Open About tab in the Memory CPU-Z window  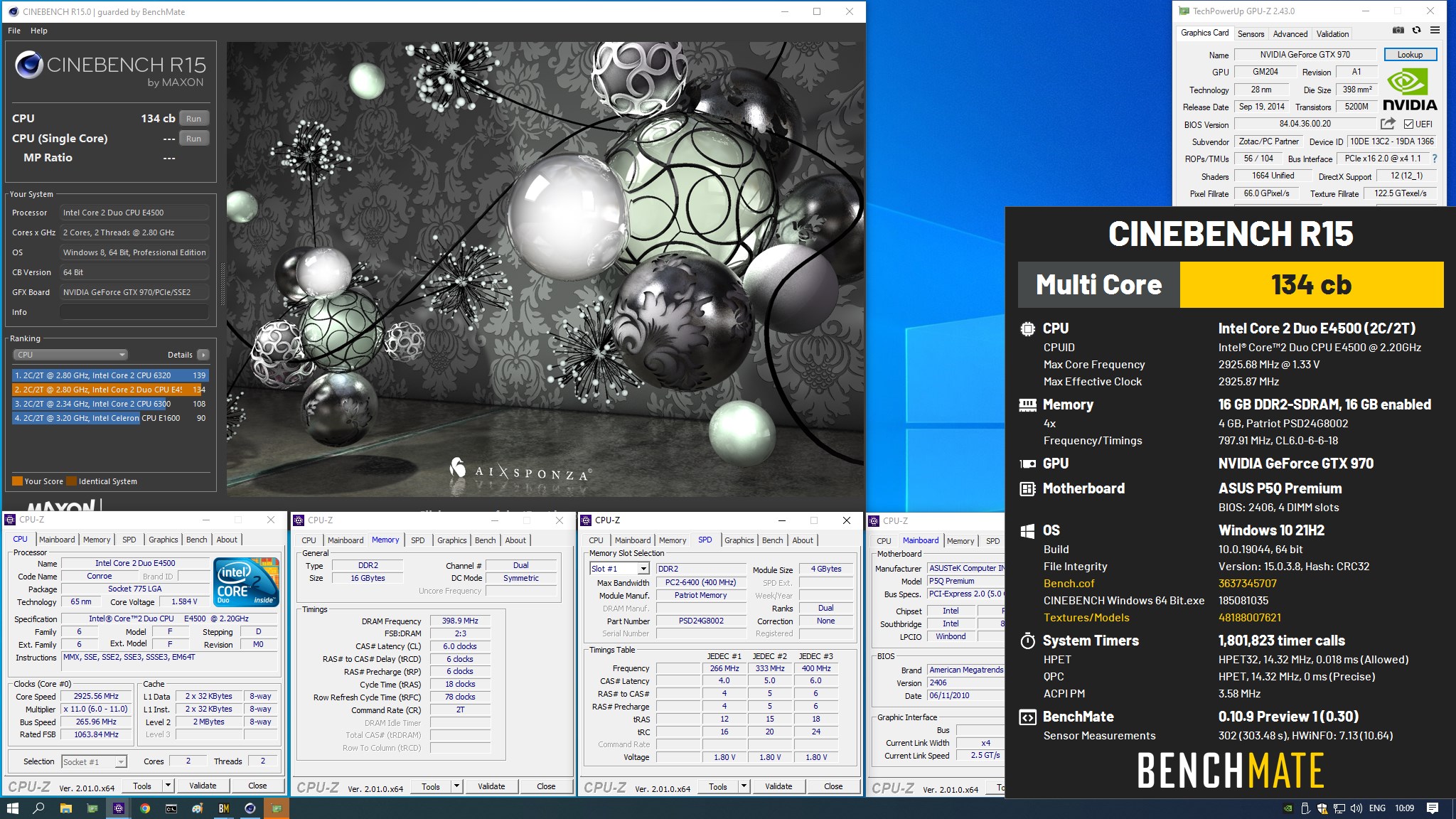pyautogui.click(x=515, y=540)
